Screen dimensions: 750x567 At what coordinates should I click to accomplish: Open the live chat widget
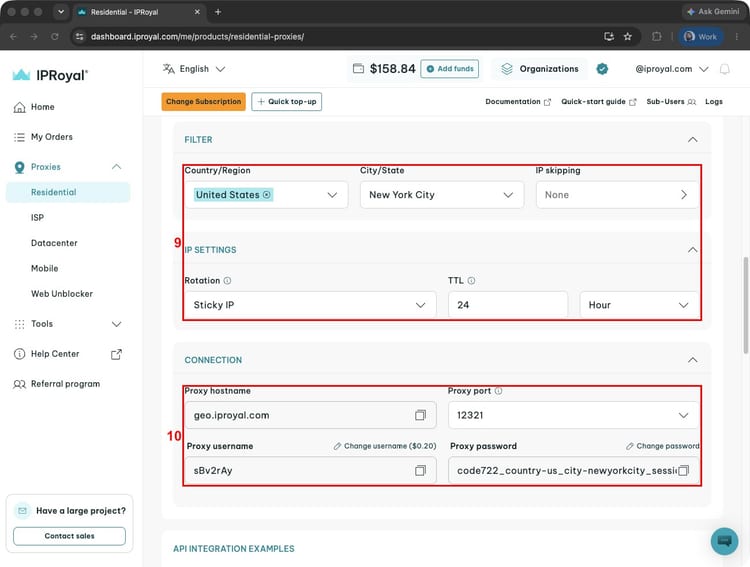pyautogui.click(x=724, y=541)
